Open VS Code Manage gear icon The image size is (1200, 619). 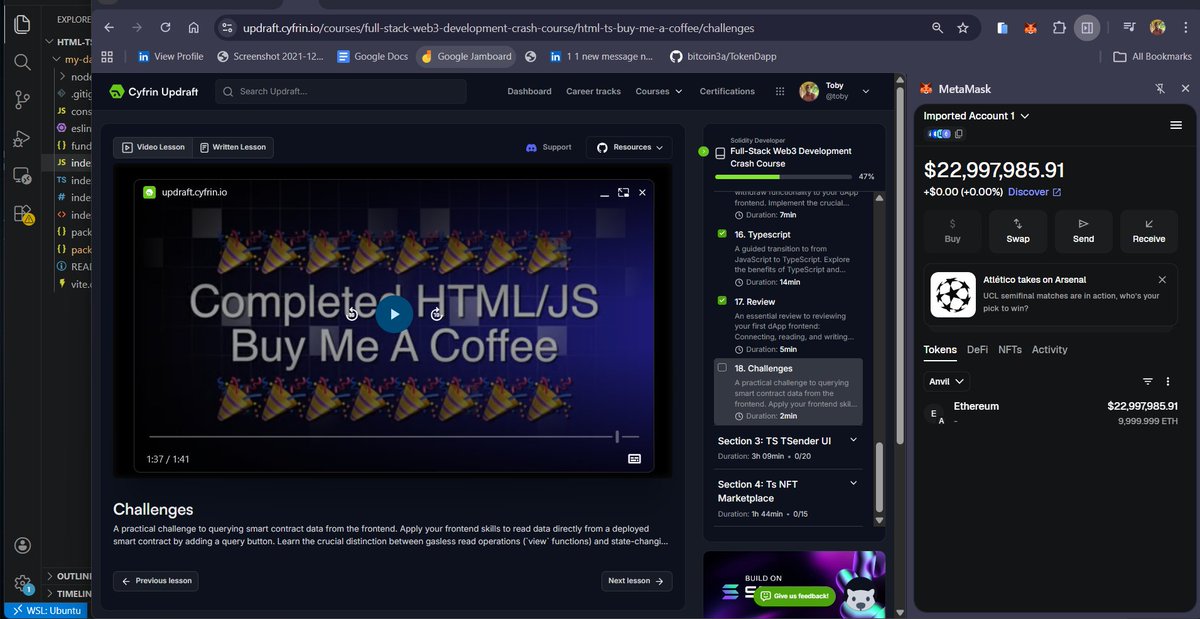click(x=22, y=583)
